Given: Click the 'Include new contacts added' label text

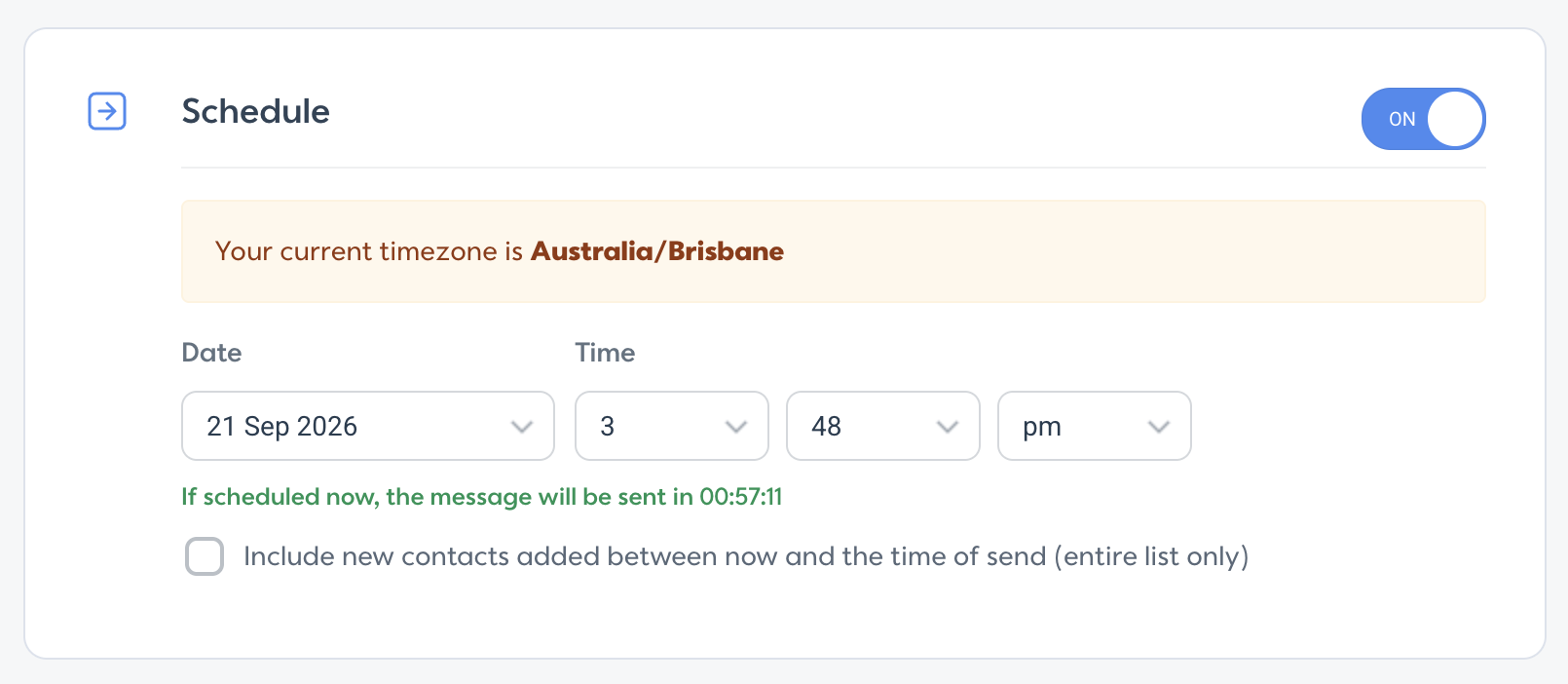Looking at the screenshot, I should pyautogui.click(x=746, y=556).
